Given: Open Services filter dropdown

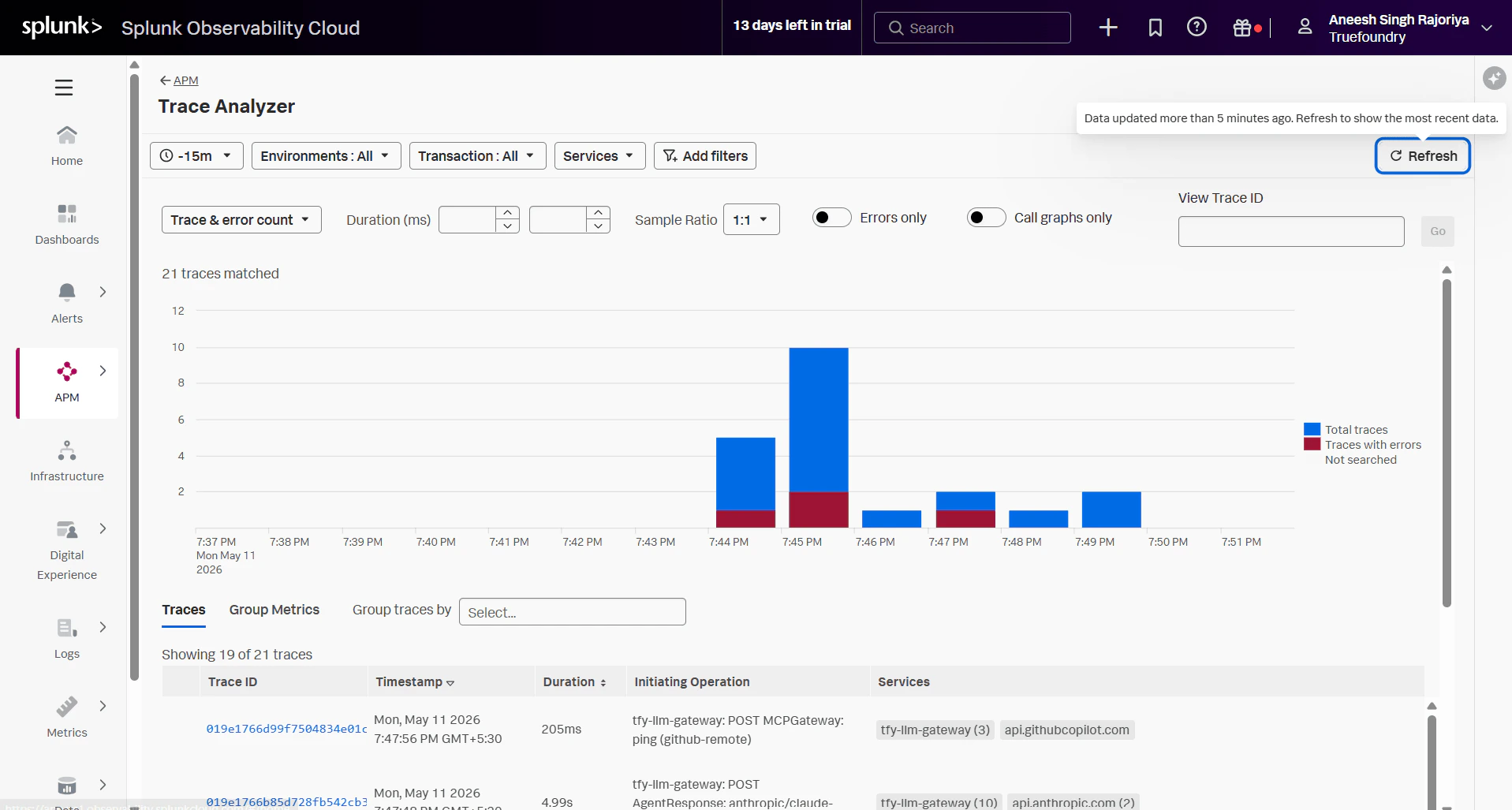Looking at the screenshot, I should tap(599, 156).
